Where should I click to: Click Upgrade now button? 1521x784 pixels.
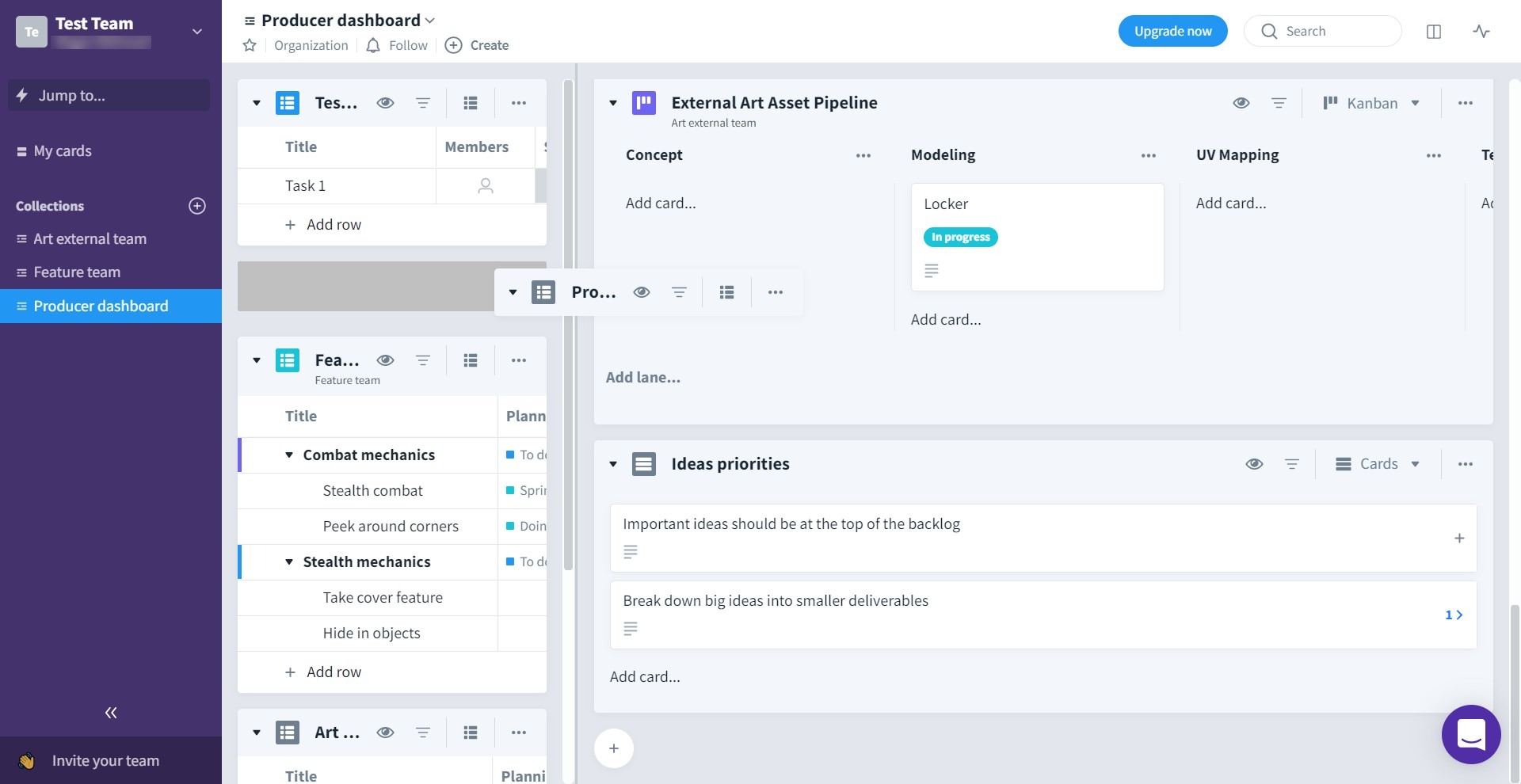(1173, 31)
